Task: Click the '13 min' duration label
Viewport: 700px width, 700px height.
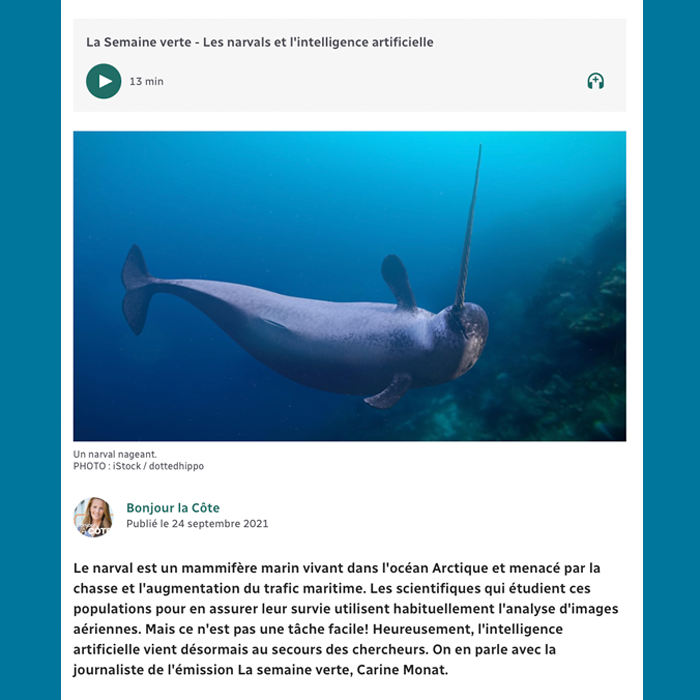Action: click(x=146, y=82)
